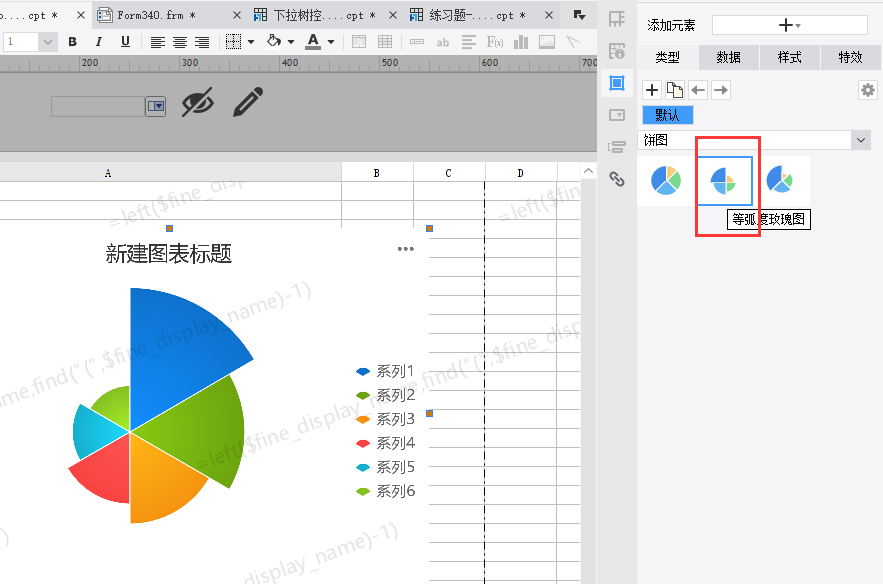The height and width of the screenshot is (584, 883).
Task: Toggle bold text formatting
Action: coord(72,42)
